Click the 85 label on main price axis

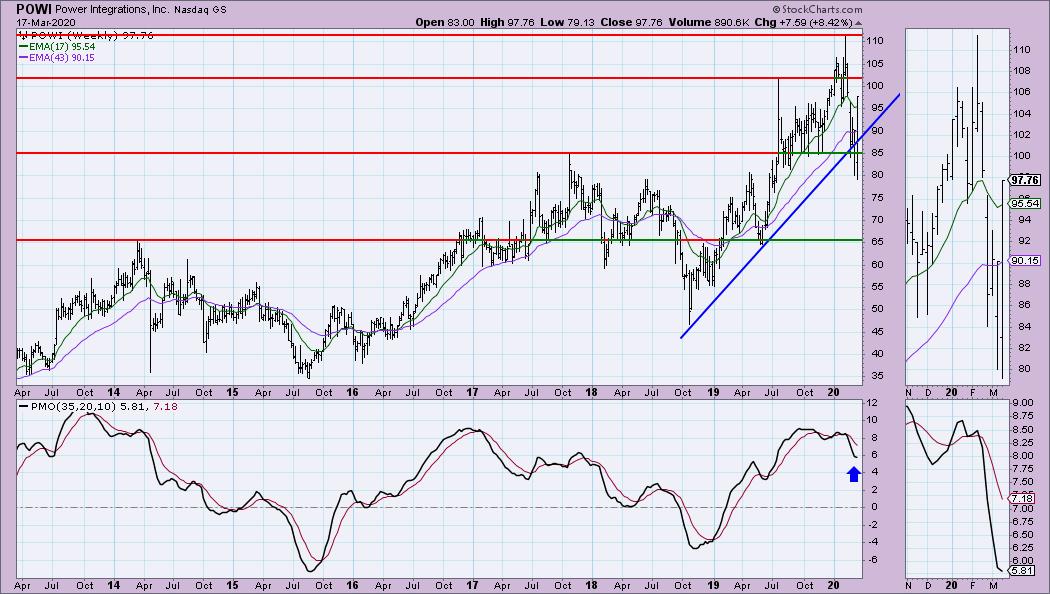pos(875,153)
